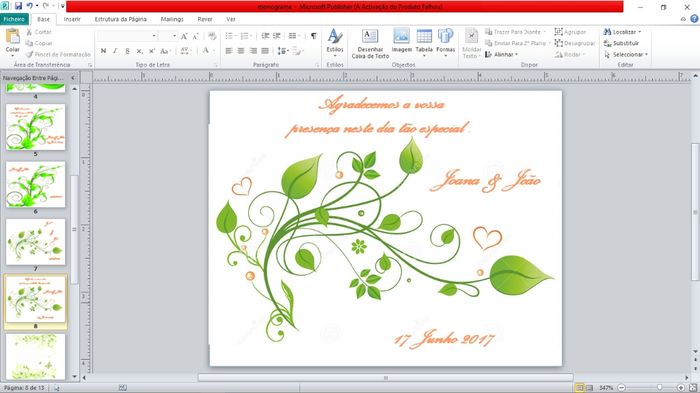
Task: Switch to Estrutura da Página tab
Action: click(121, 19)
